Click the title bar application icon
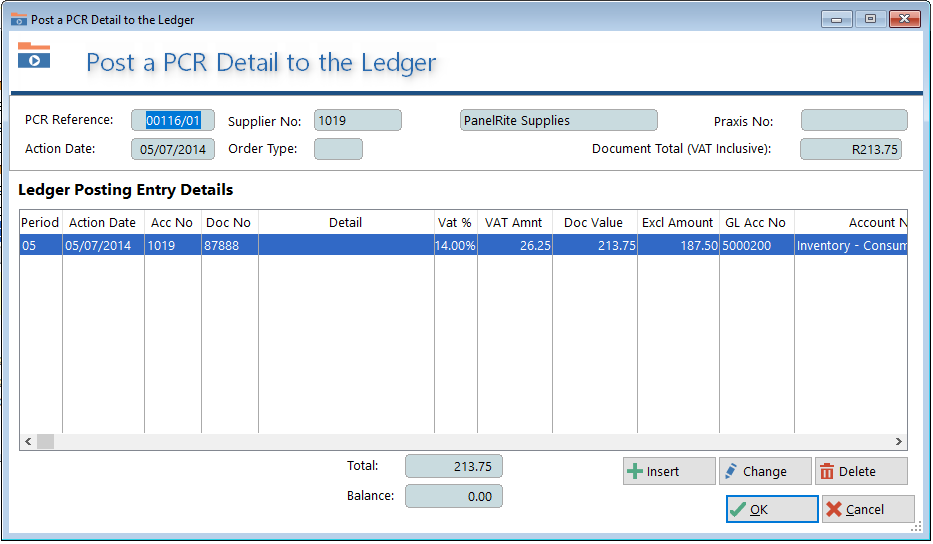 pos(18,19)
